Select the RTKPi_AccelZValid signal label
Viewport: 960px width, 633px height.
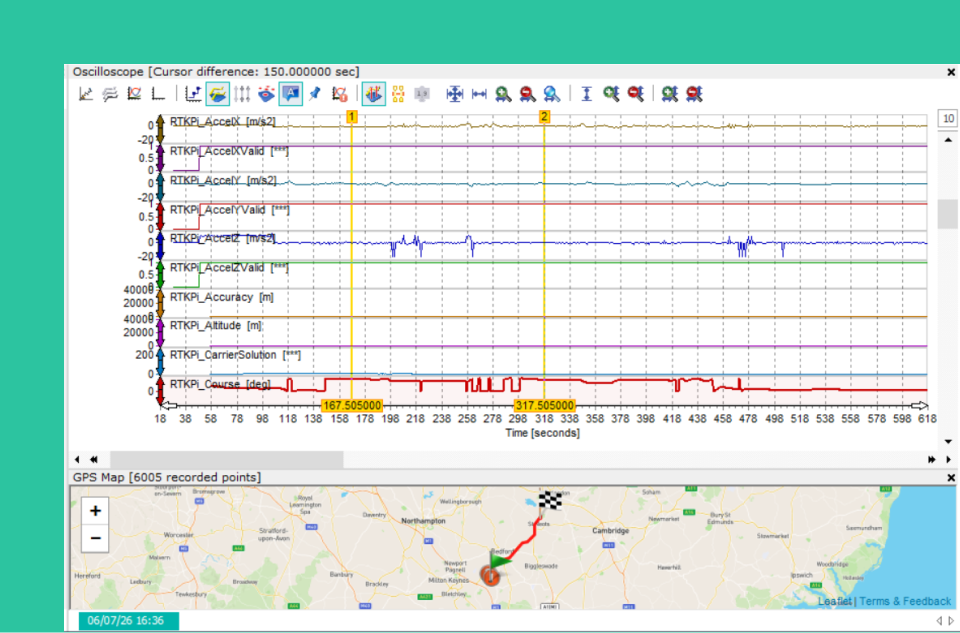tap(229, 268)
